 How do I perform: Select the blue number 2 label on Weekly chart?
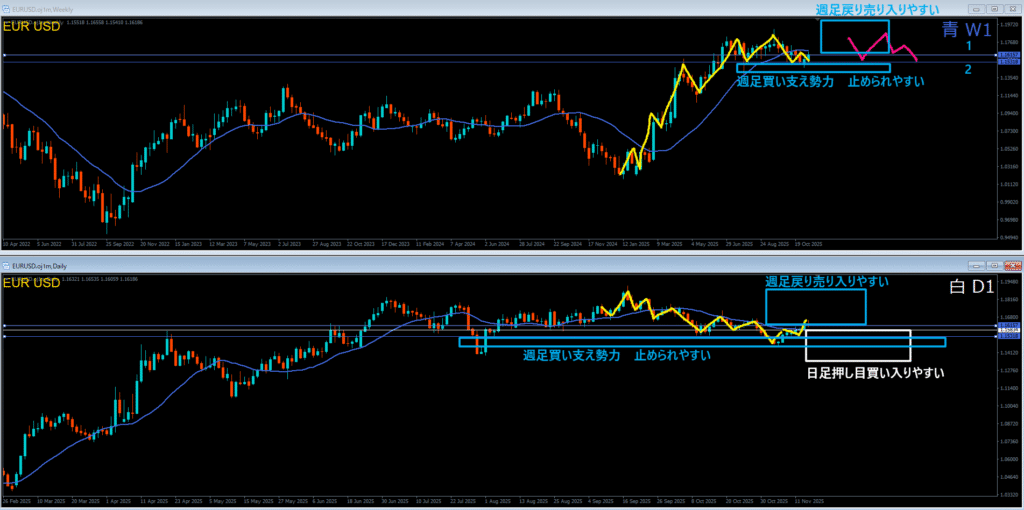[968, 69]
